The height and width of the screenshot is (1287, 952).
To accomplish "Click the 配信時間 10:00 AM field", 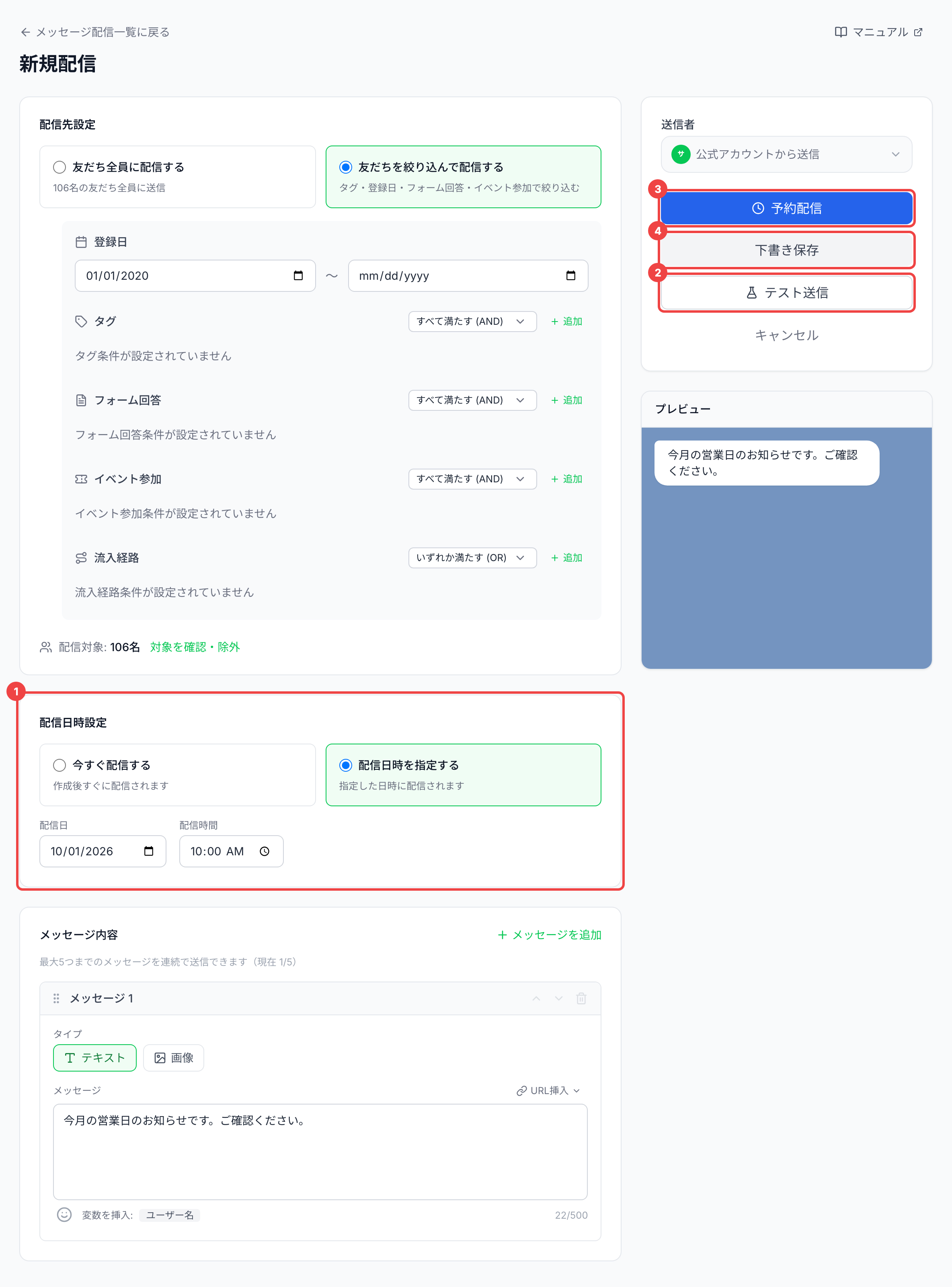I will click(x=231, y=851).
